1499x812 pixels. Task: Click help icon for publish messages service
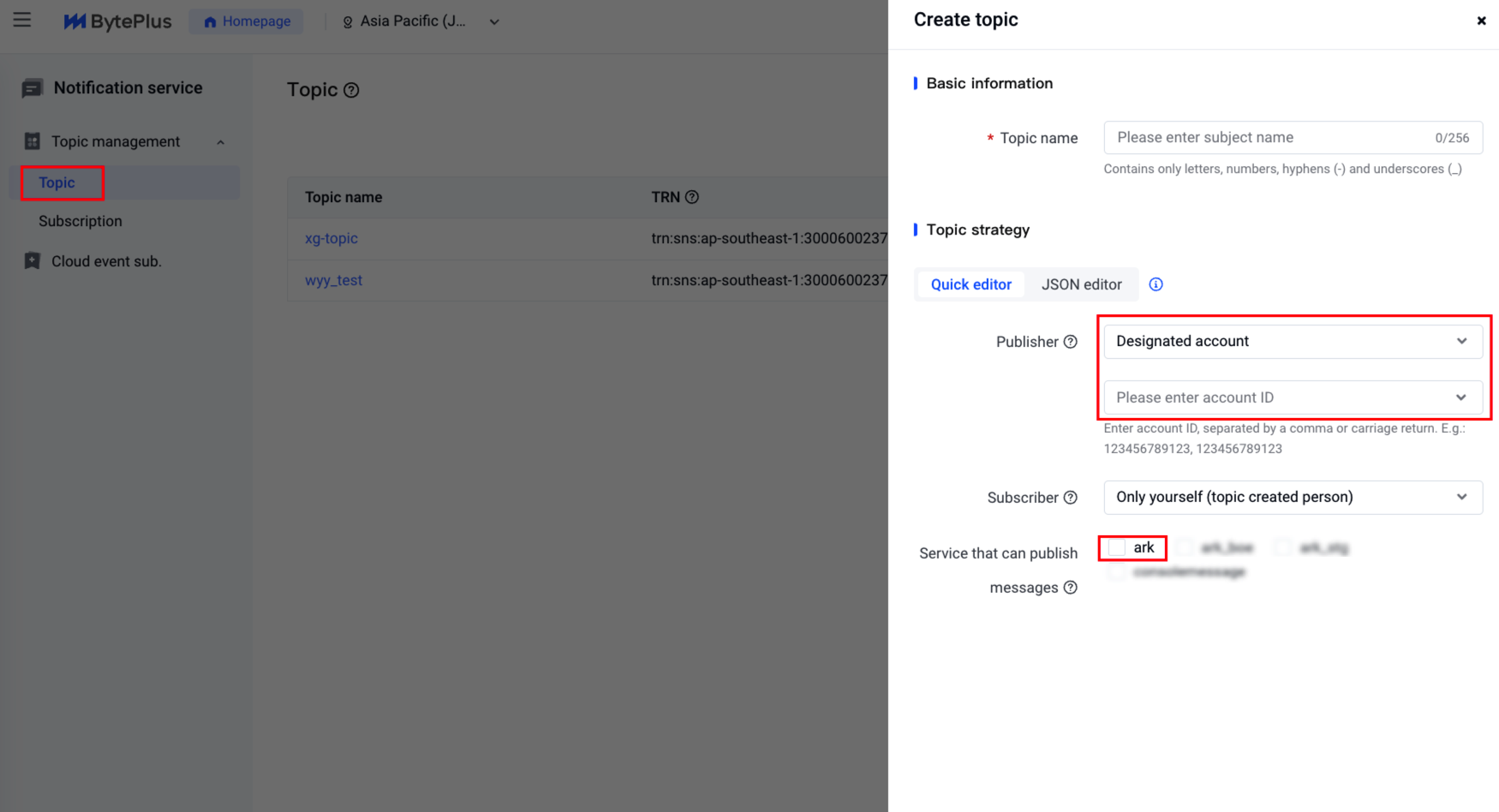1071,588
